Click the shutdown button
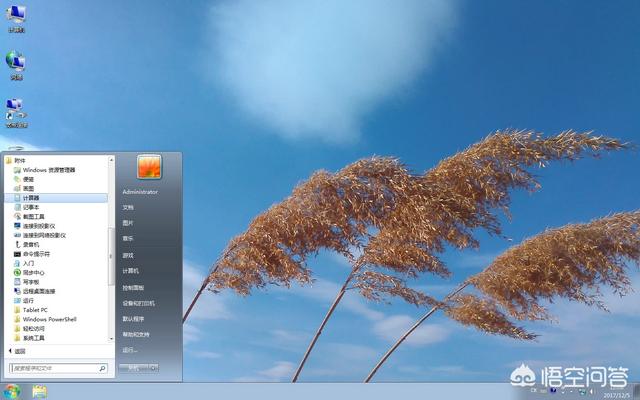640x400 pixels. pos(134,368)
